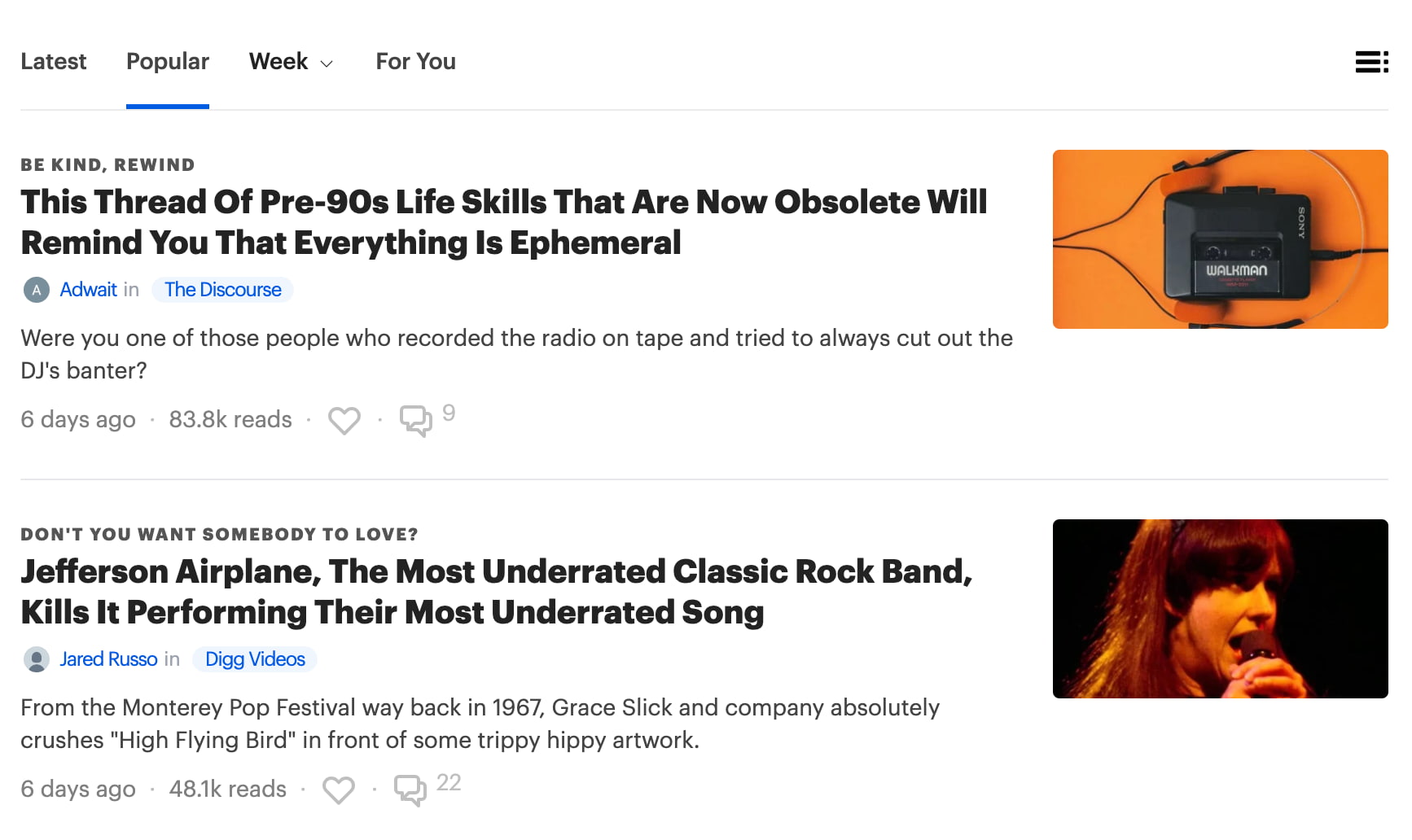
Task: Click Jared Russo's profile avatar
Action: (x=37, y=659)
